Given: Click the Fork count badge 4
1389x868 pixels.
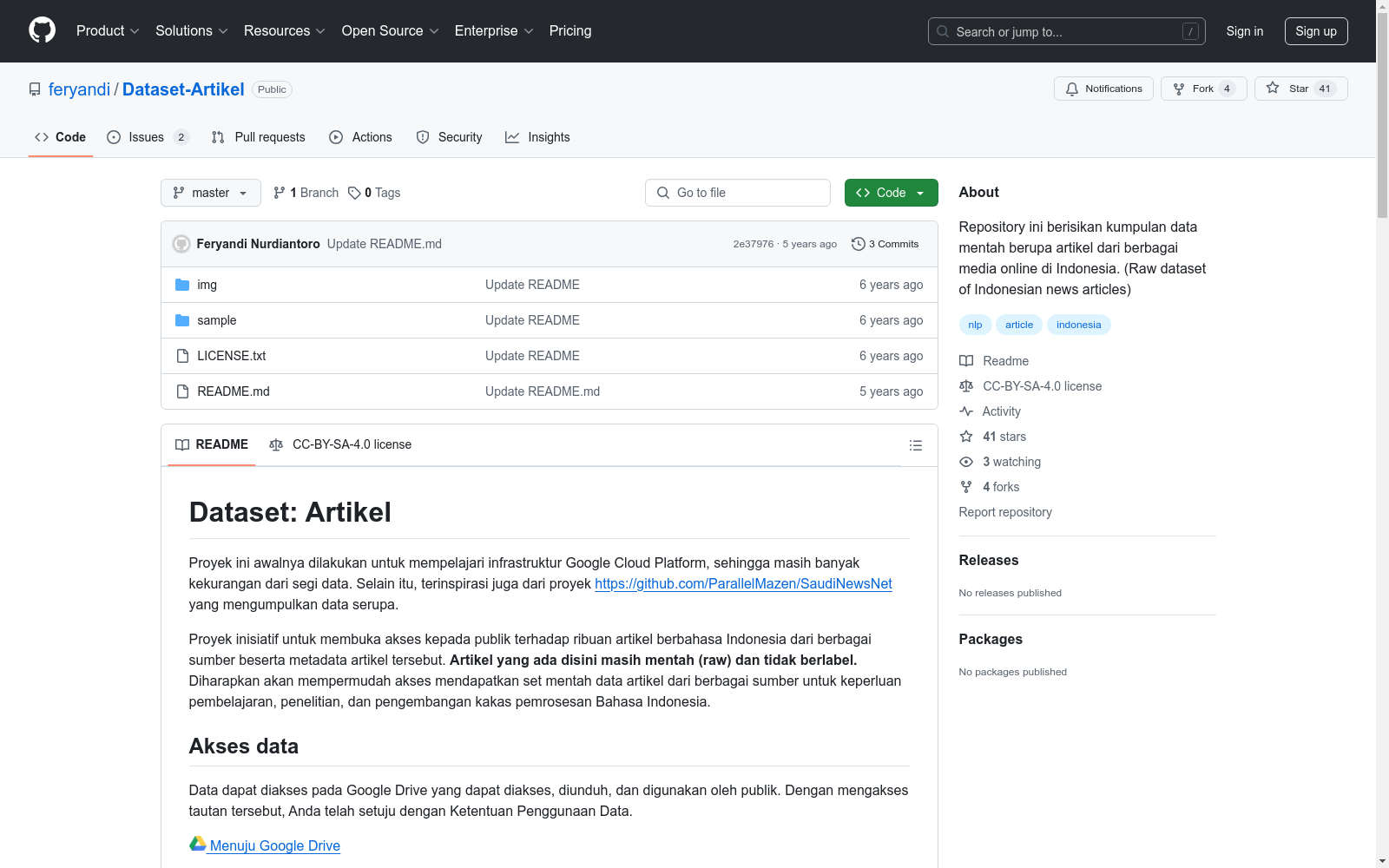Looking at the screenshot, I should (x=1227, y=89).
